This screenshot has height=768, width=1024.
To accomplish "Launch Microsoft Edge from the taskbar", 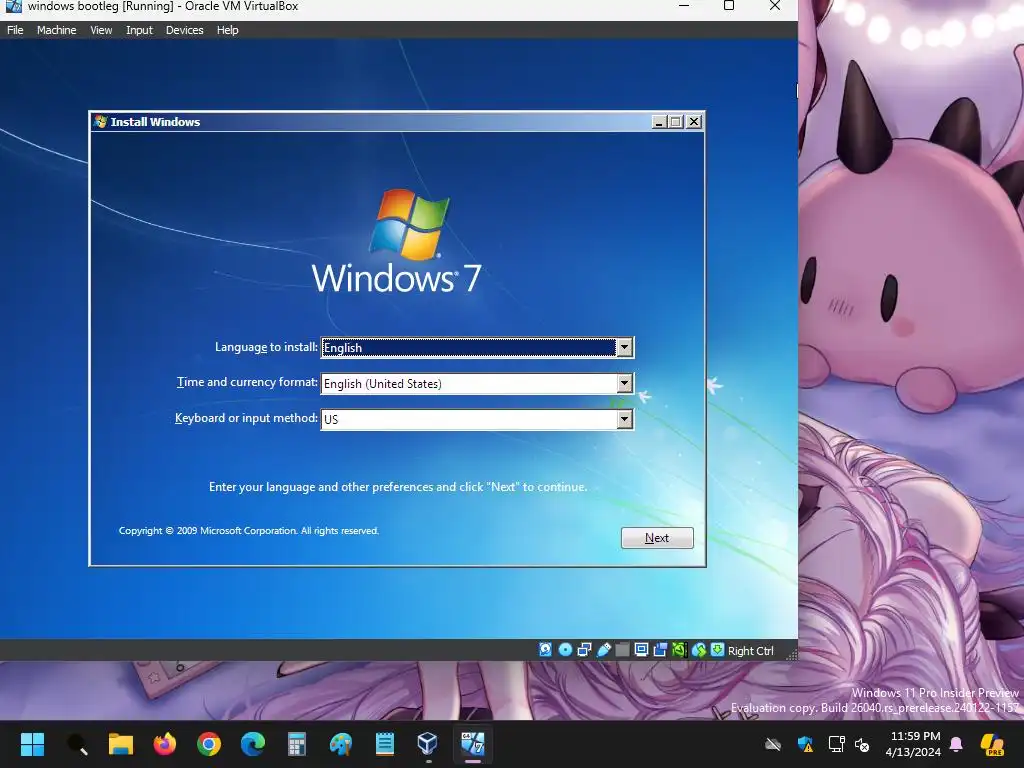I will pyautogui.click(x=253, y=744).
